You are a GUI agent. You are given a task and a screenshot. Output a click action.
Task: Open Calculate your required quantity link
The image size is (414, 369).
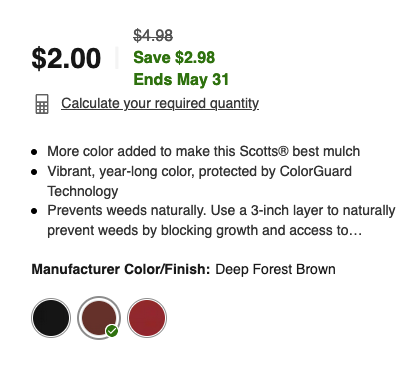pos(160,104)
